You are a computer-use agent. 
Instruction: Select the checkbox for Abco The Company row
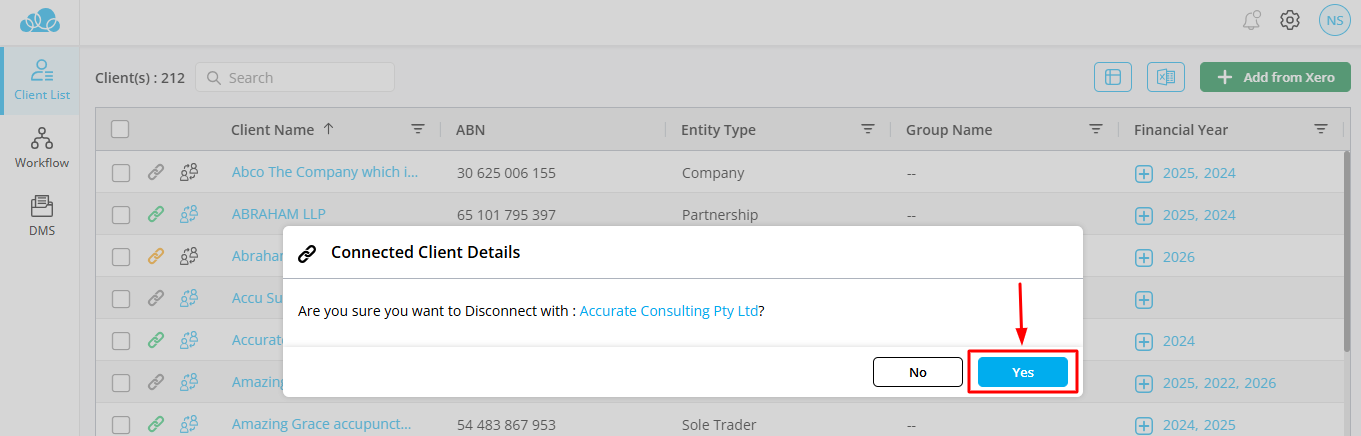(x=121, y=173)
